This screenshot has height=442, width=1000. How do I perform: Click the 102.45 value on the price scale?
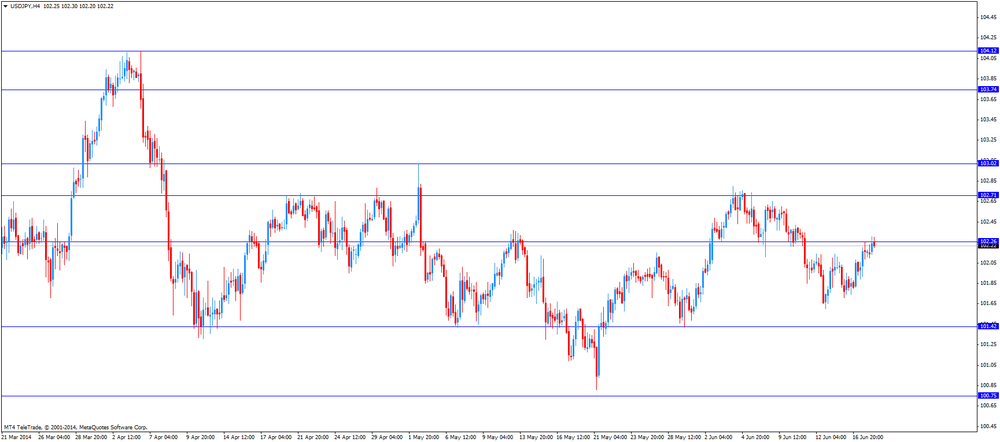[x=988, y=221]
